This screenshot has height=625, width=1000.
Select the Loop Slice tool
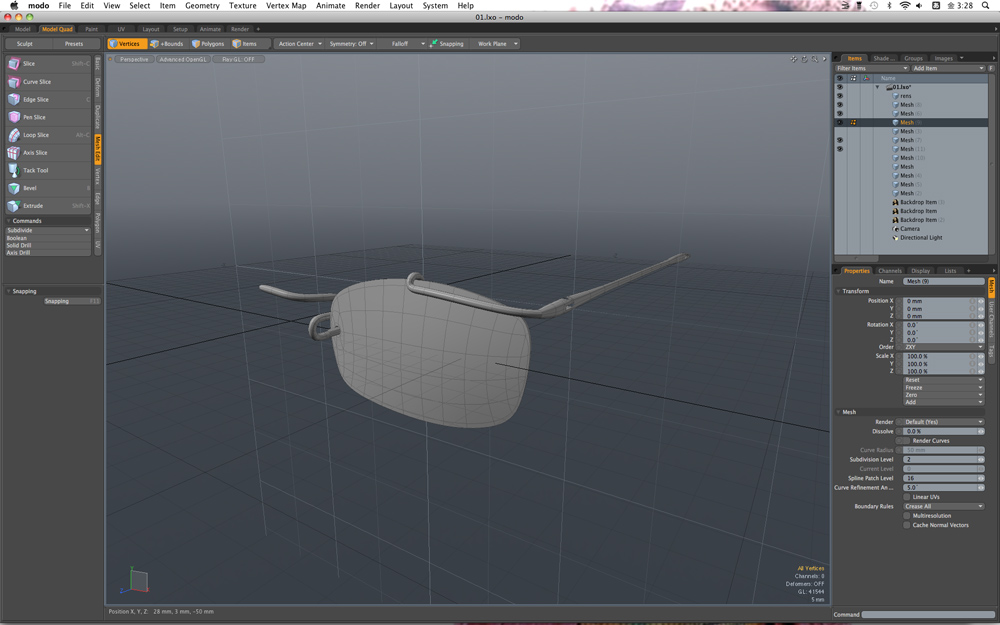pos(48,135)
